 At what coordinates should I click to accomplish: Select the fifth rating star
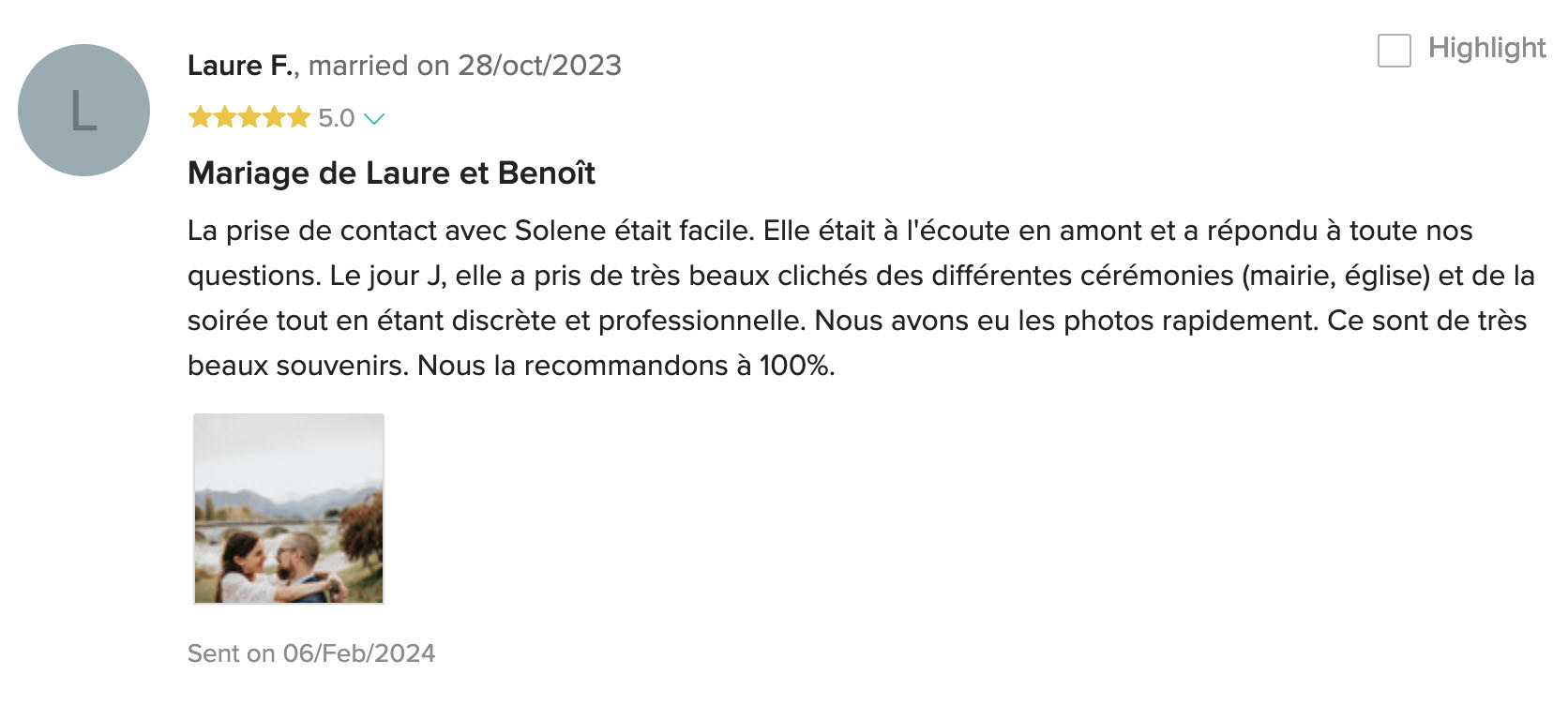point(297,118)
